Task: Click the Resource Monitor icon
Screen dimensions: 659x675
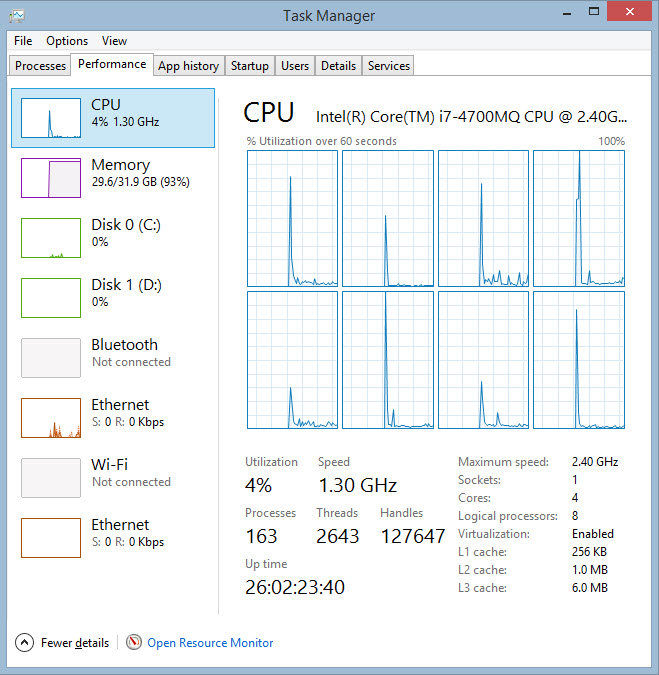Action: click(x=134, y=643)
